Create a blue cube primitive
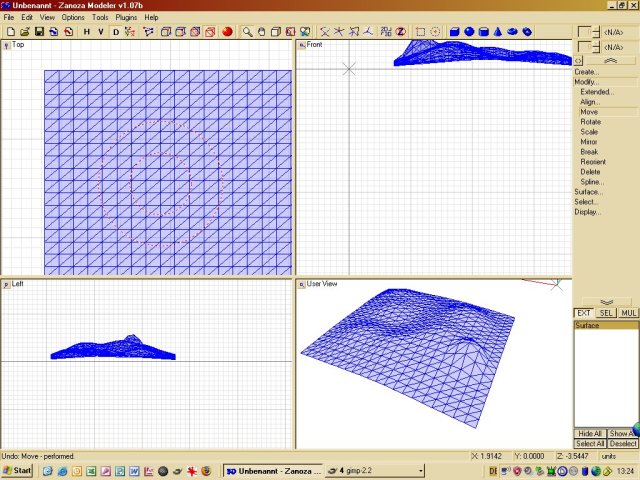This screenshot has height=480, width=640. click(455, 31)
